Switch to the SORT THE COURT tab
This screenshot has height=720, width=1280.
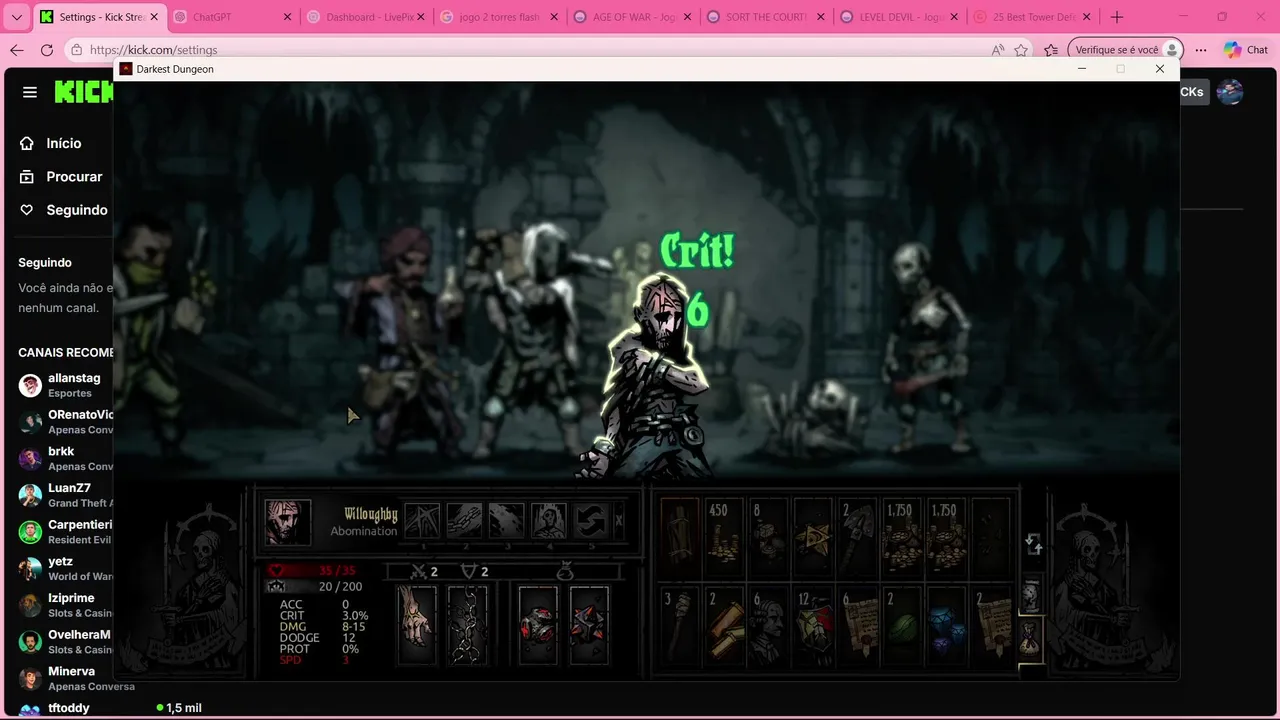coord(767,17)
